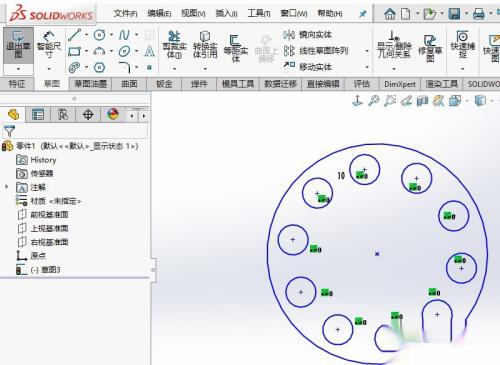The width and height of the screenshot is (500, 365).
Task: Open ConfigurationManager tab in left panel
Action: coord(63,115)
